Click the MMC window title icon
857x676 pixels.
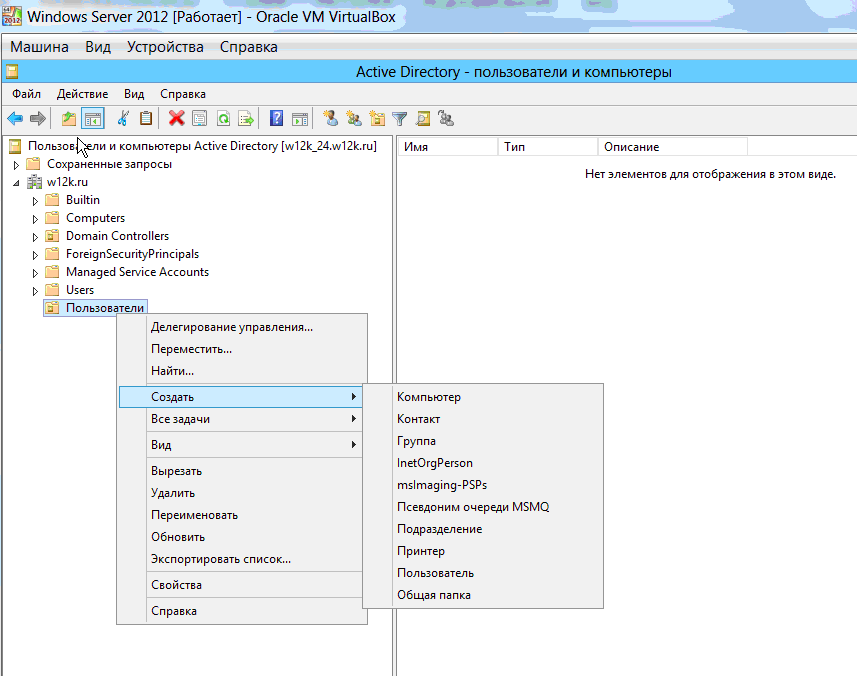(x=12, y=72)
